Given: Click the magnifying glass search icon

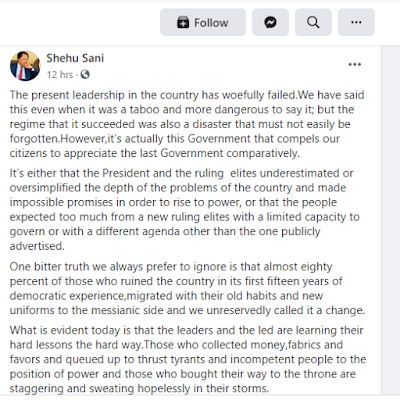Looking at the screenshot, I should [x=313, y=22].
